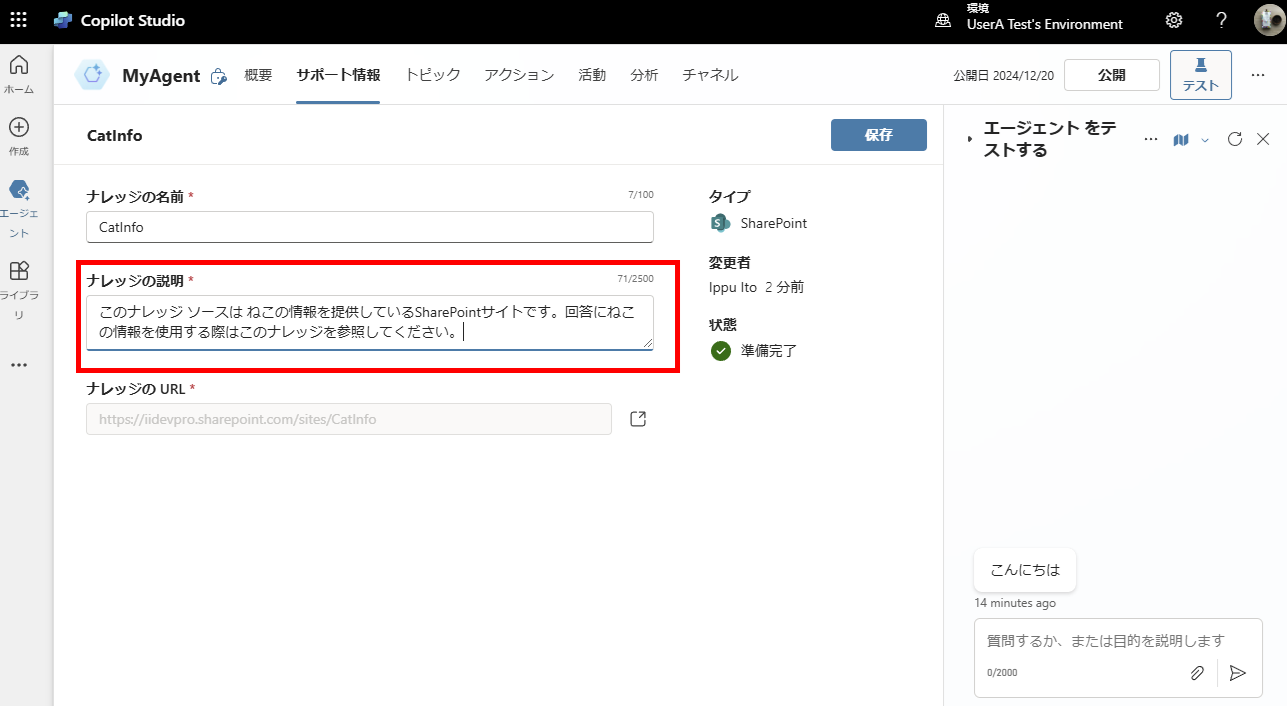Open knowledge URL in new window icon
The image size is (1287, 706).
(638, 419)
